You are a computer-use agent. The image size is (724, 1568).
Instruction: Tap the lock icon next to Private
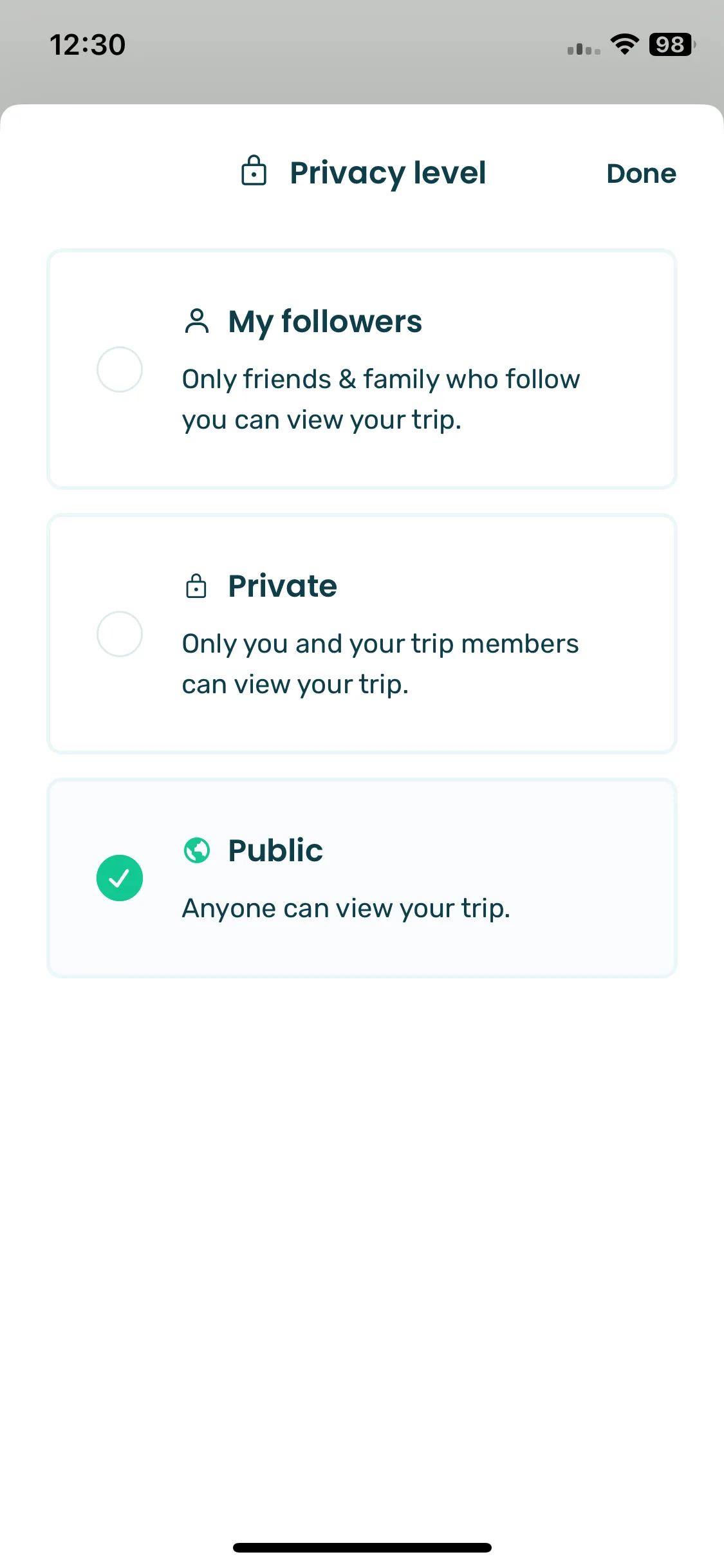click(196, 586)
